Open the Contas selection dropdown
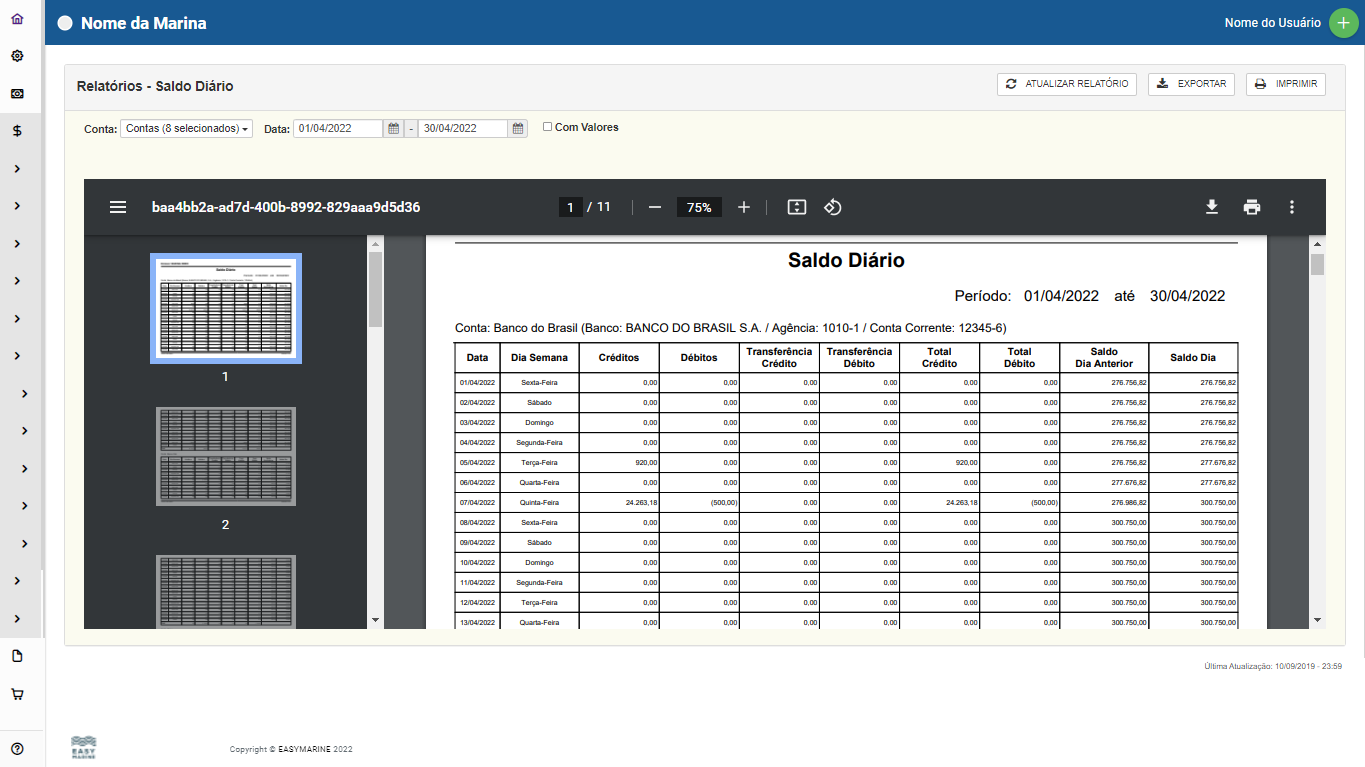 coord(186,129)
